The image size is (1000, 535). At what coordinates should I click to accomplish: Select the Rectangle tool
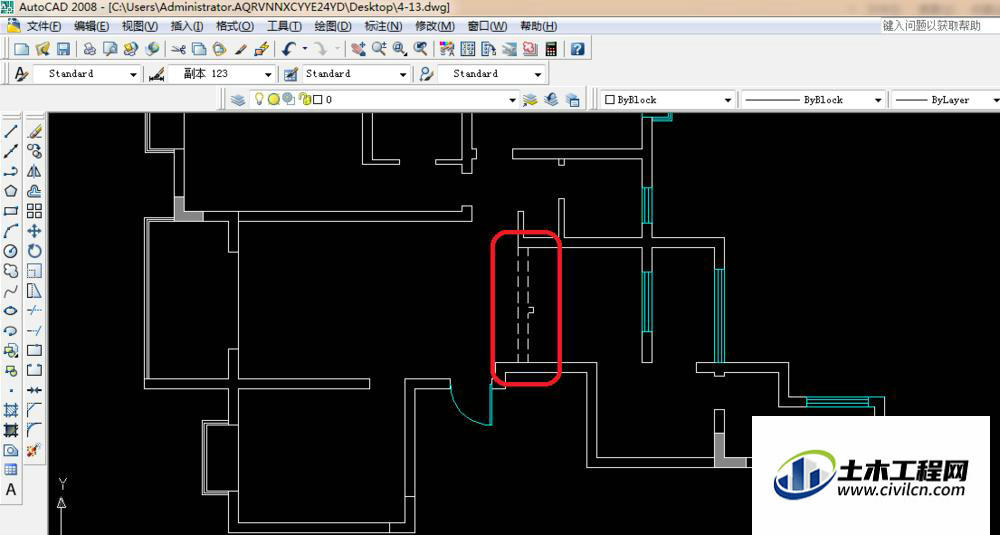[x=11, y=211]
